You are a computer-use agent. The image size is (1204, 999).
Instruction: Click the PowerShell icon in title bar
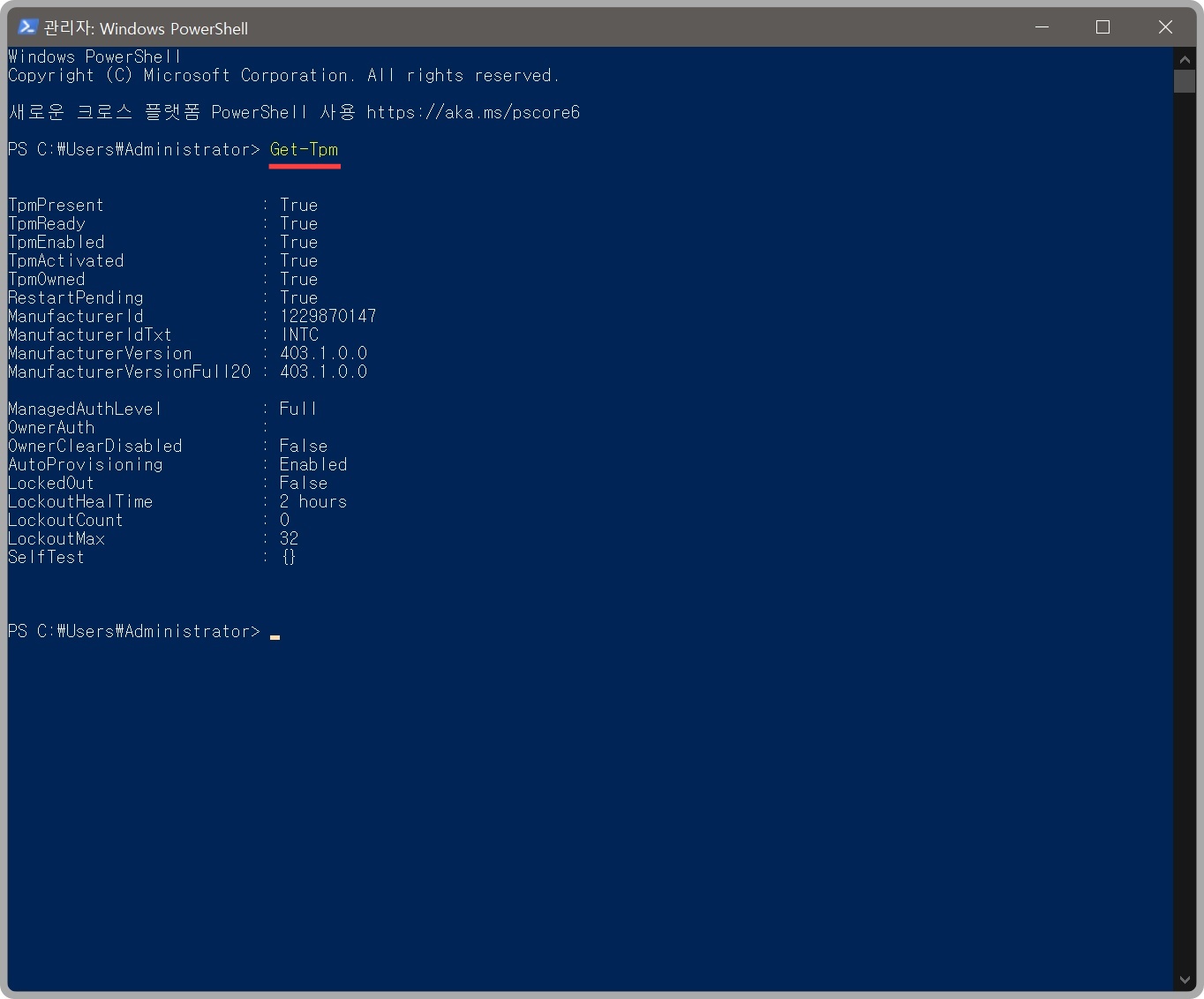pyautogui.click(x=26, y=26)
